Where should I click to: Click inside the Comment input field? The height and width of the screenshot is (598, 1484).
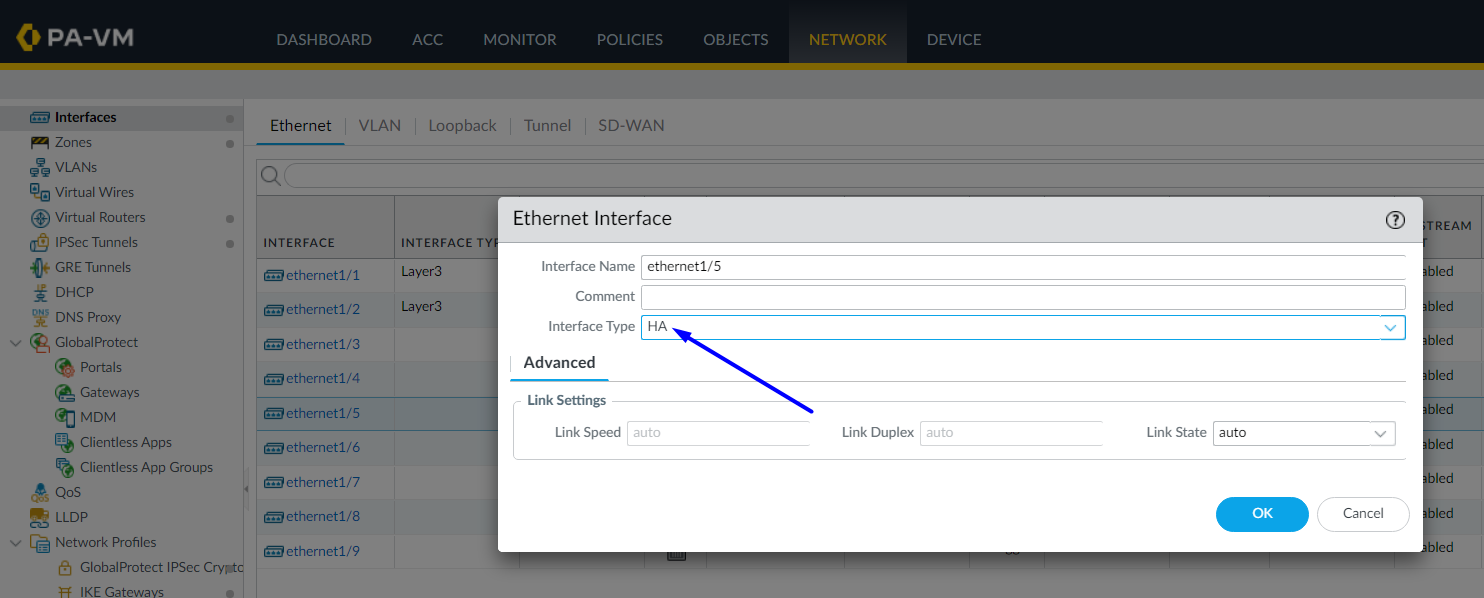coord(1020,296)
